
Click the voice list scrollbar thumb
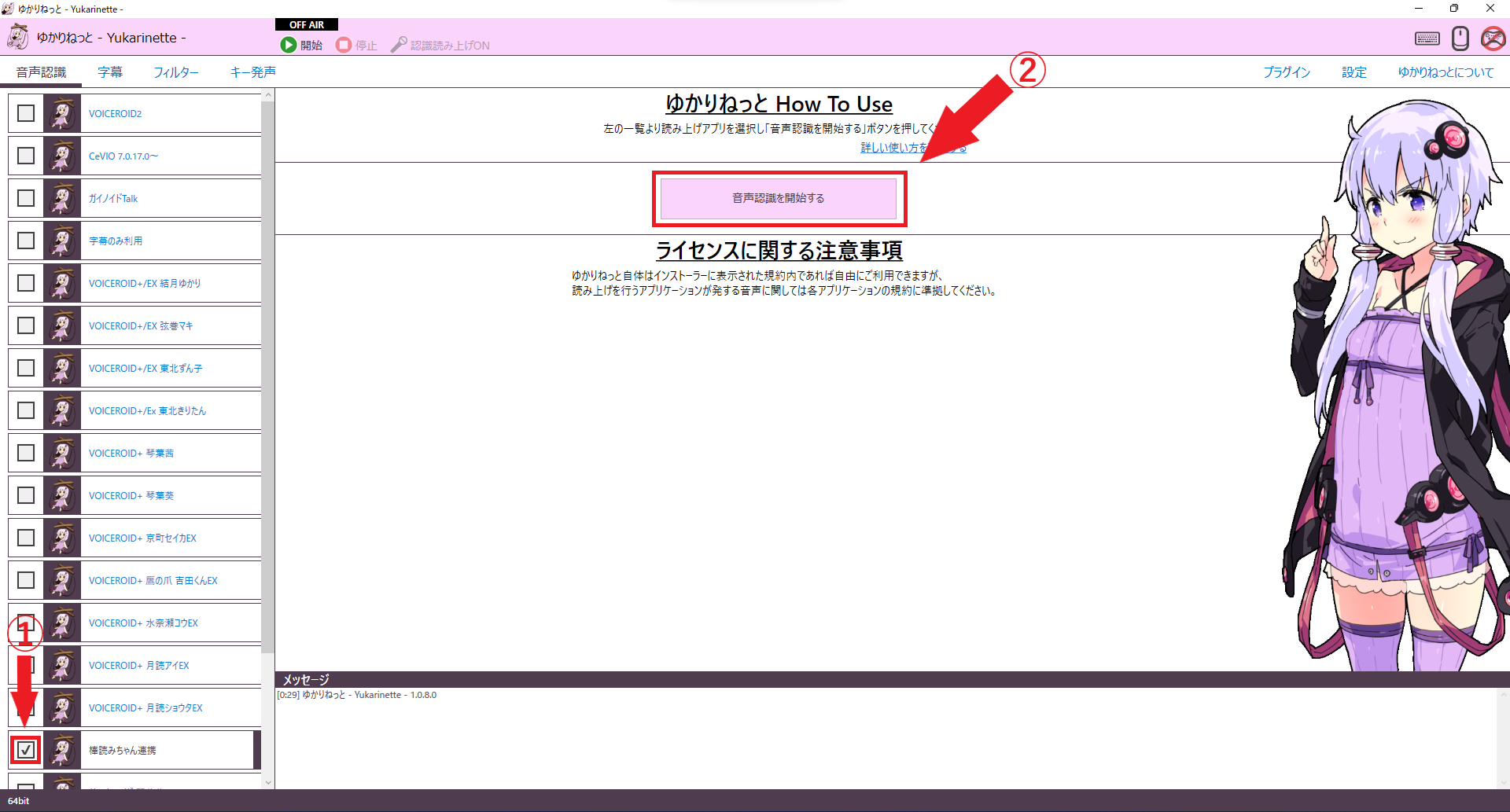coord(268,377)
